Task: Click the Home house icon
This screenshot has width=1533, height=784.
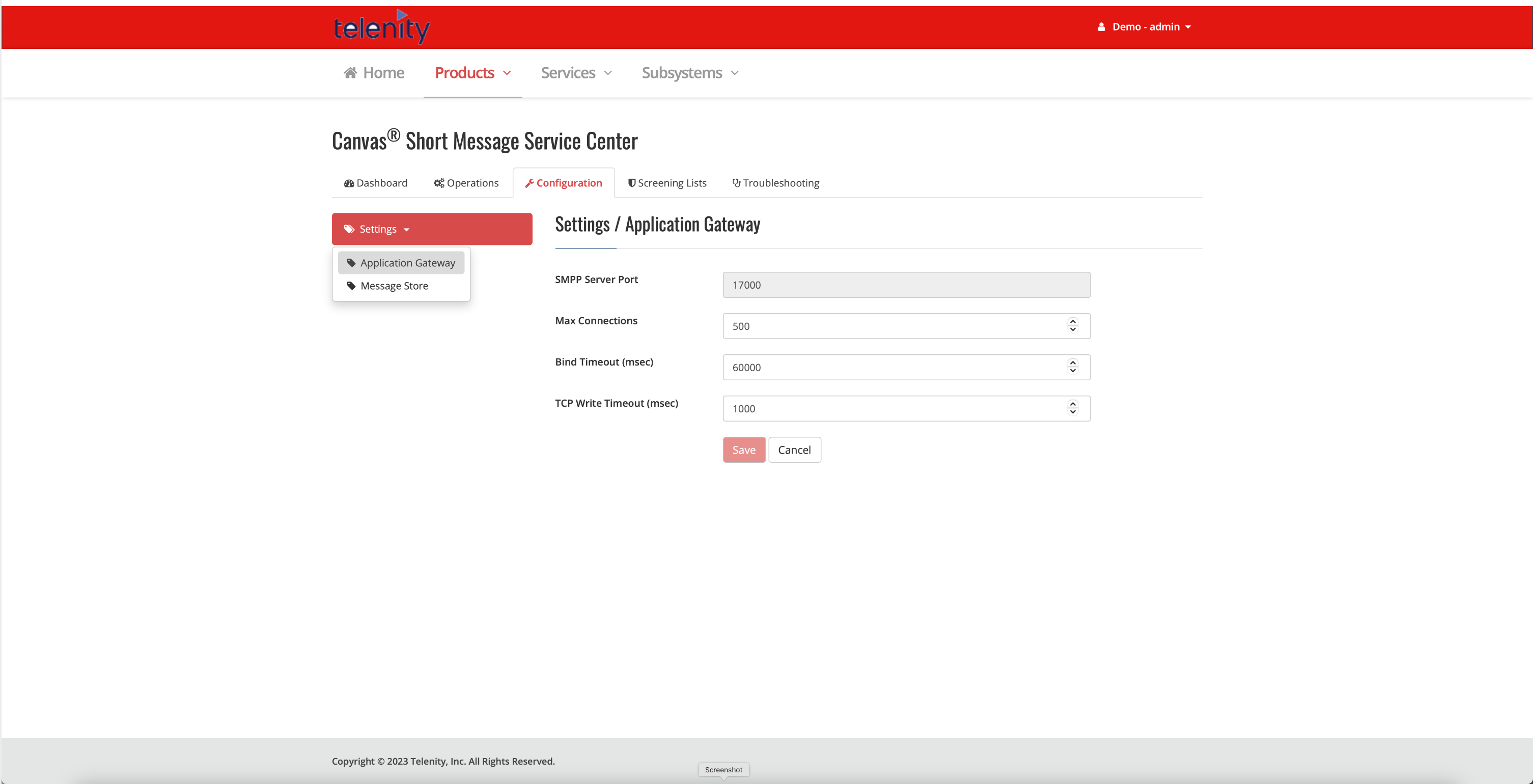Action: (350, 73)
